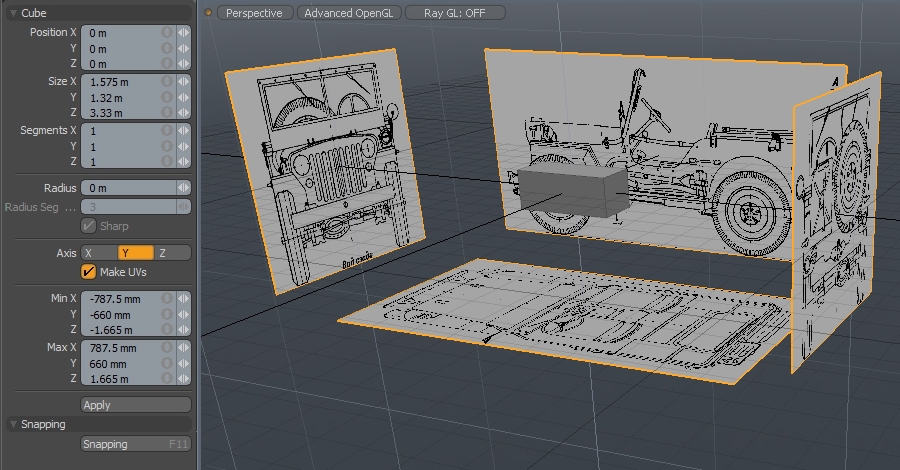Screen dimensions: 900x470
Task: Set the Axis to X
Action: pos(99,253)
